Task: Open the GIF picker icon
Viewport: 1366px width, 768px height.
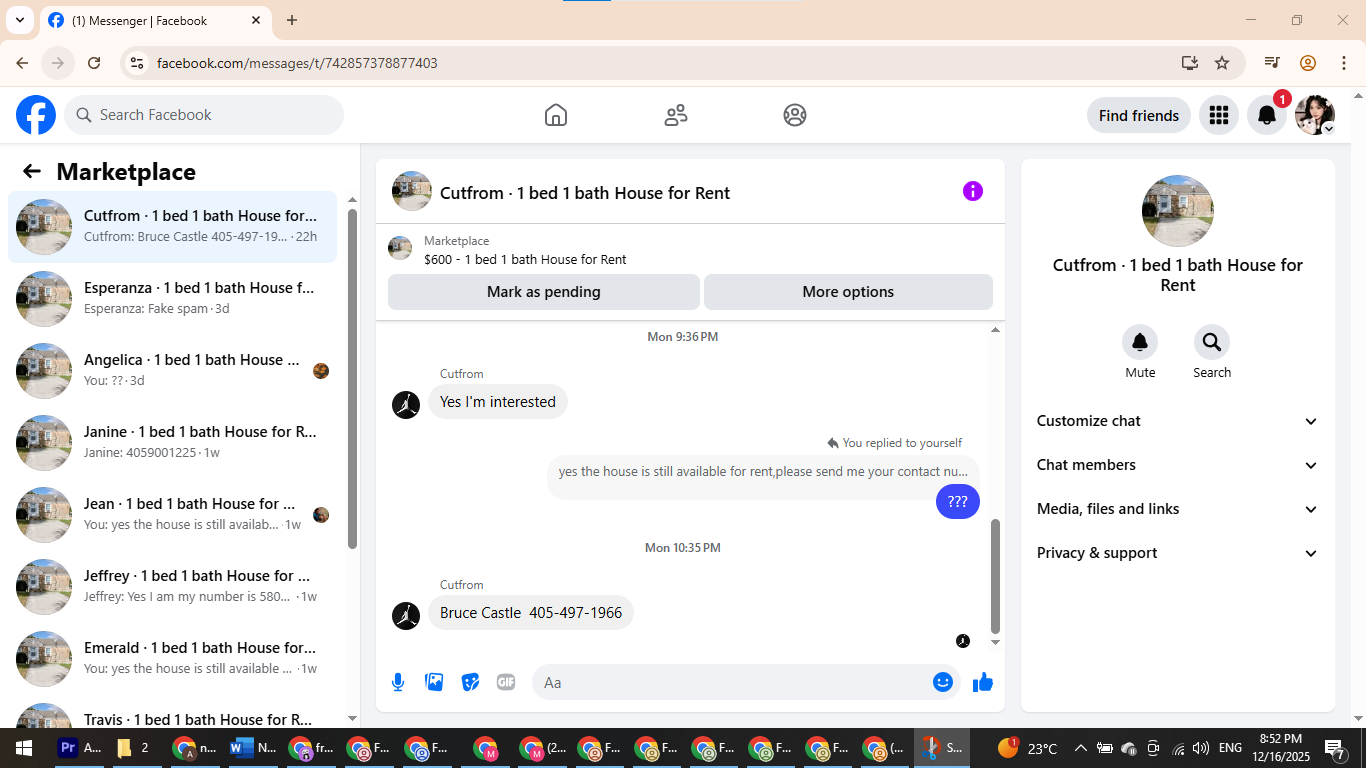Action: [506, 682]
